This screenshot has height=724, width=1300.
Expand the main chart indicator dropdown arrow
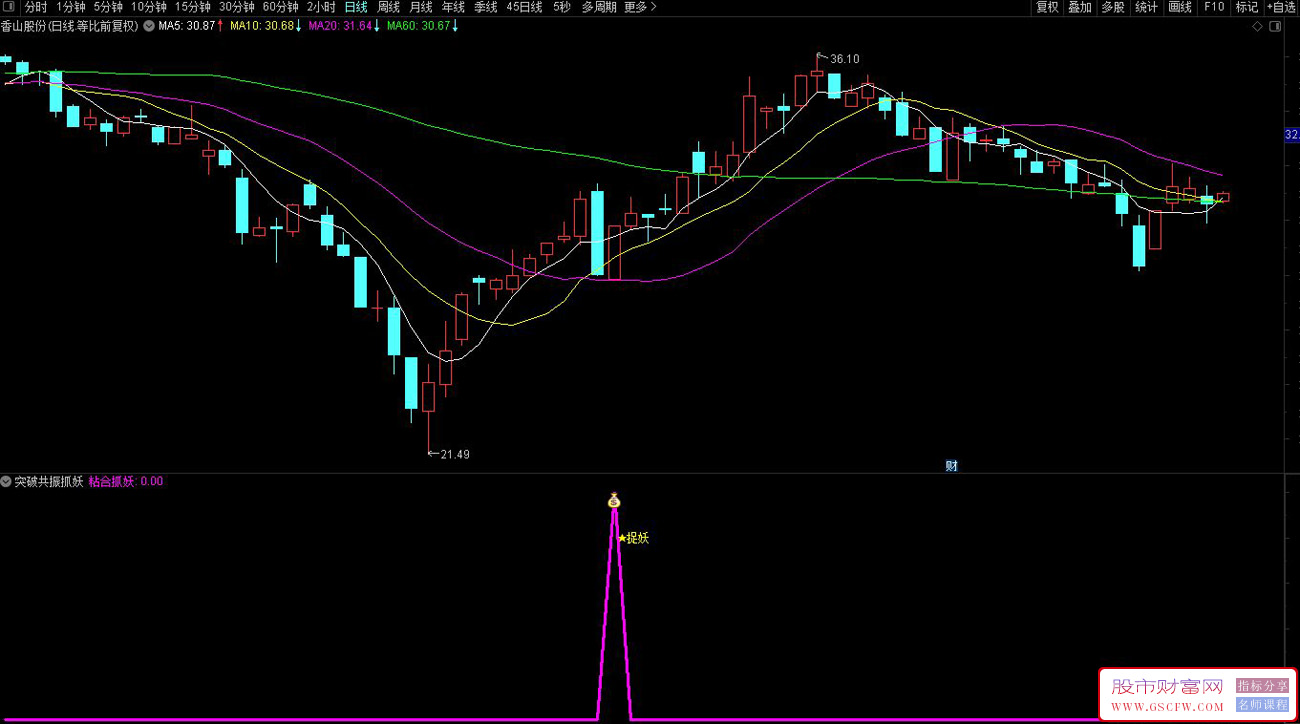149,26
